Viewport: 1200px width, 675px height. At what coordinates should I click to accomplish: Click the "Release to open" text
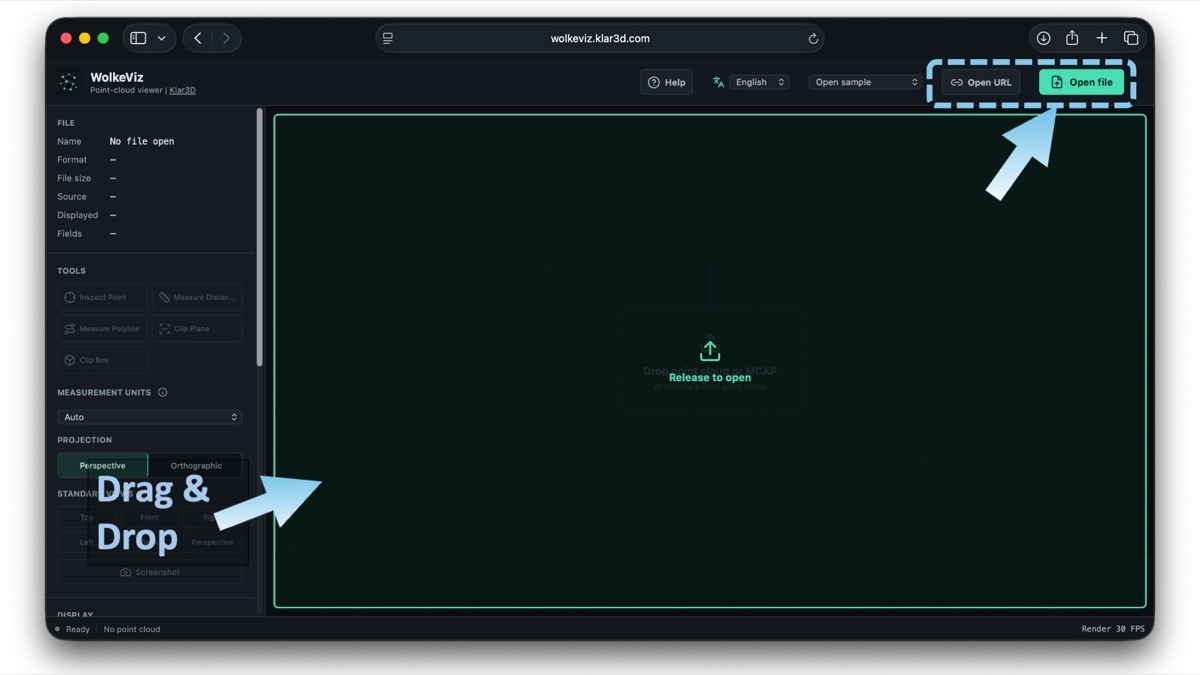pos(710,378)
